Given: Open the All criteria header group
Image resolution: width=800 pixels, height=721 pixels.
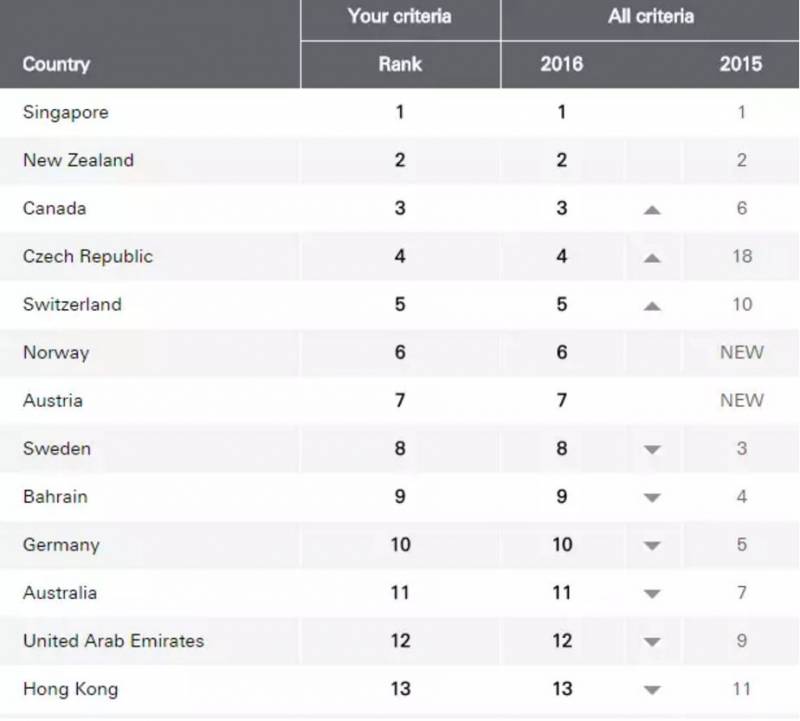Looking at the screenshot, I should (x=651, y=17).
